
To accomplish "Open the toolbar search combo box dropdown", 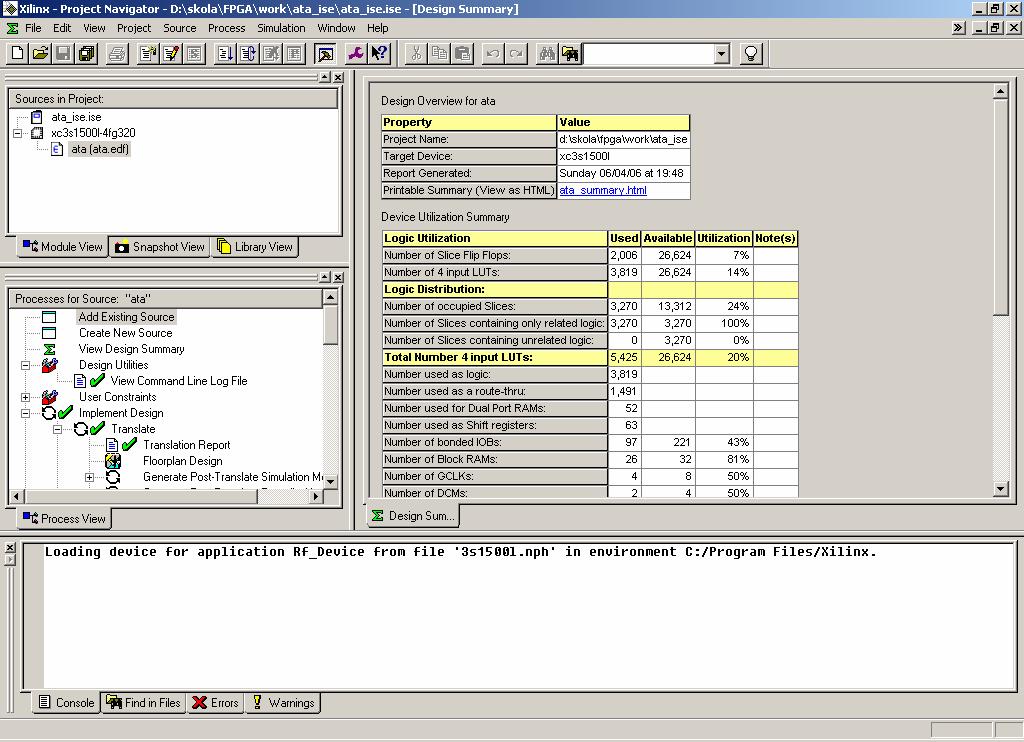I will tap(721, 54).
